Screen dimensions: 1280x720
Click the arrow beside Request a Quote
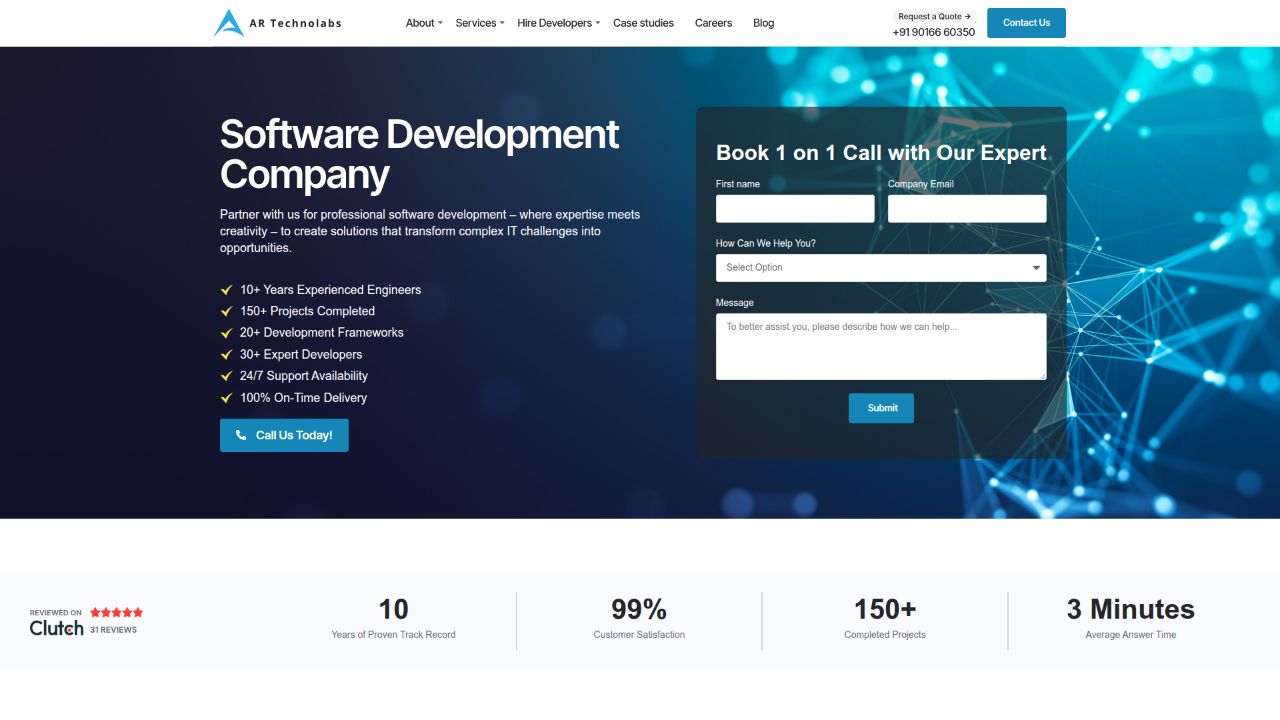point(968,16)
